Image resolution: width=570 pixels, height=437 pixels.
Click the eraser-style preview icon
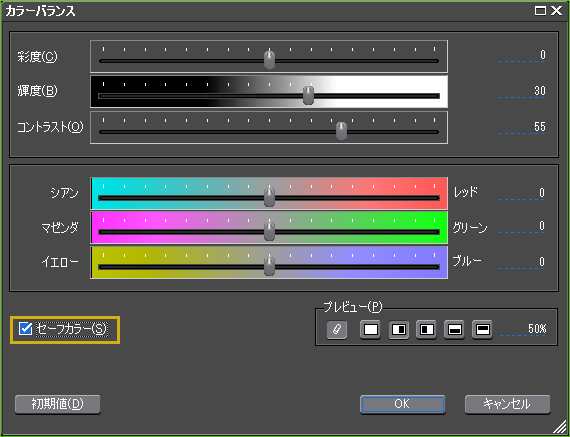pos(337,330)
